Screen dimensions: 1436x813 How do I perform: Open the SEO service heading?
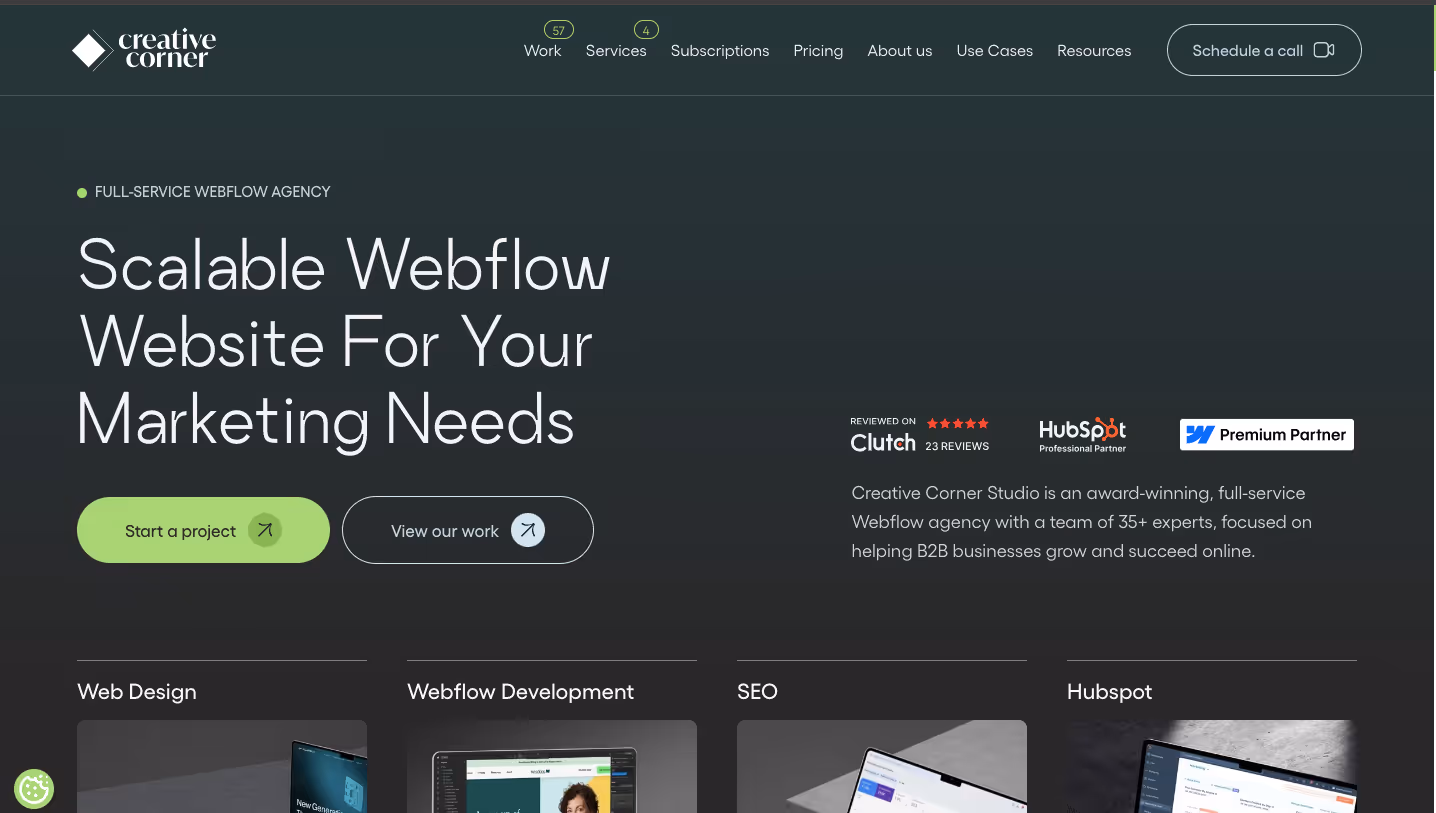tap(757, 692)
